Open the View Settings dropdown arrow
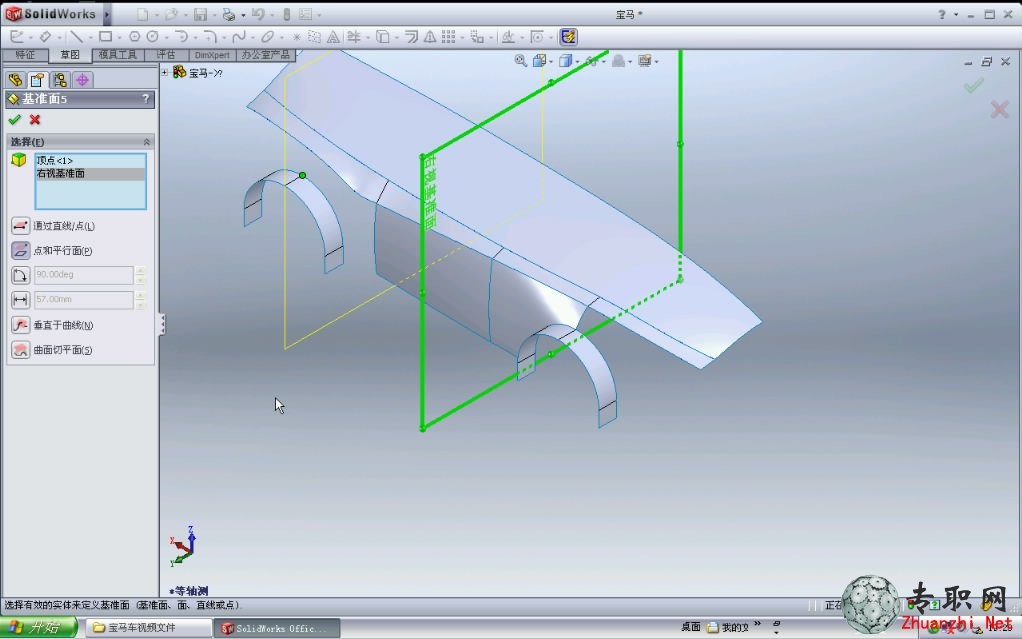1022x639 pixels. tap(656, 61)
